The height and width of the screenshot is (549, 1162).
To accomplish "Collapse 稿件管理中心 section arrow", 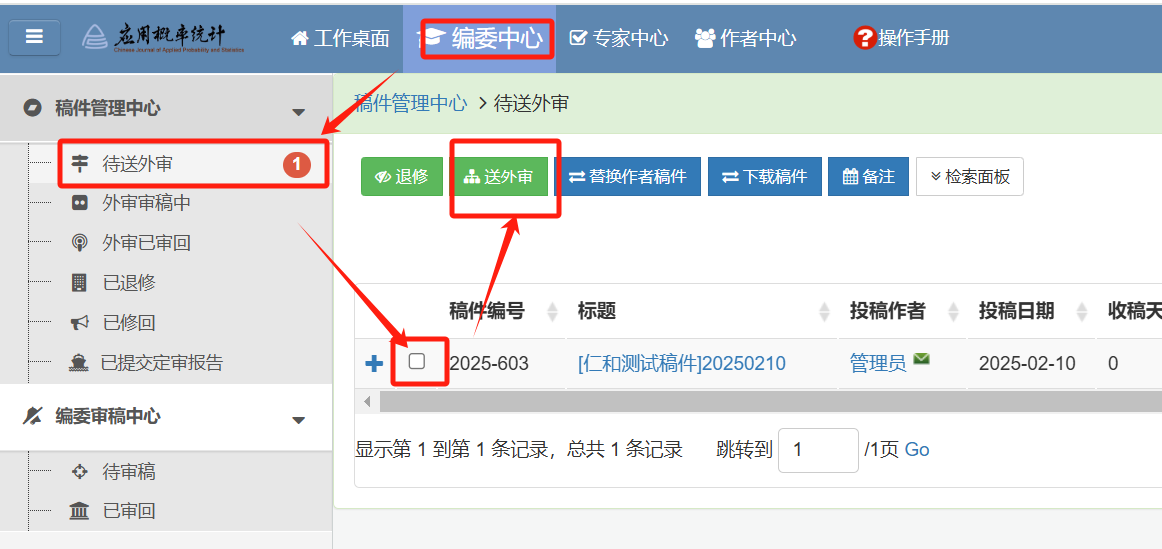I will coord(298,113).
